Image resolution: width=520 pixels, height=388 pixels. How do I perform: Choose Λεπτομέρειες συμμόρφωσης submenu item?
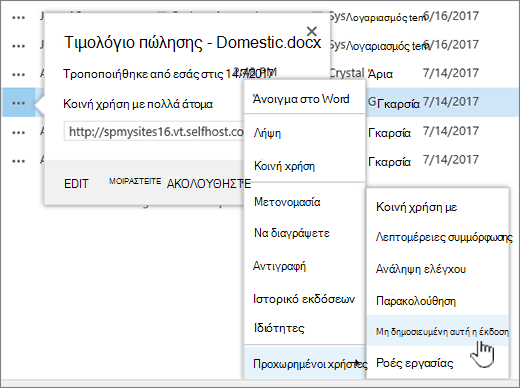(438, 237)
